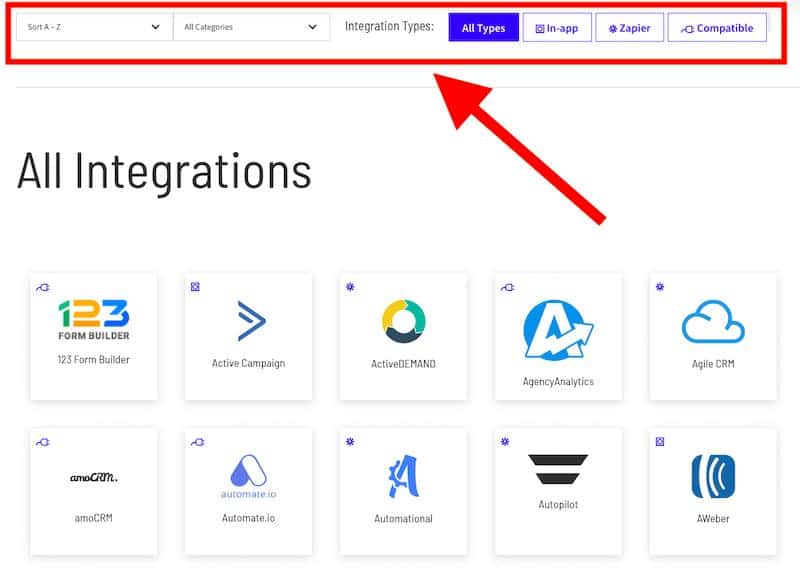Click the 123 Form Builder logo
Viewport: 800px width, 569px height.
pos(94,320)
